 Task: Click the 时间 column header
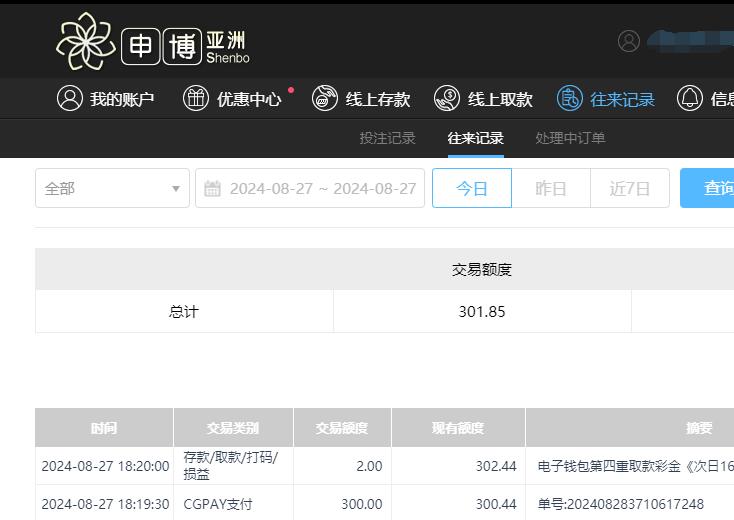(104, 427)
